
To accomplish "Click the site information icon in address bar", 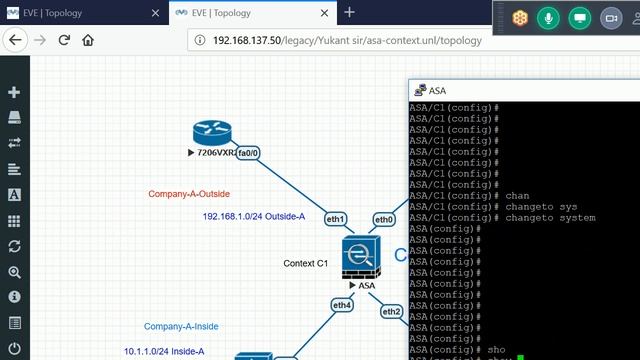I will pos(200,40).
